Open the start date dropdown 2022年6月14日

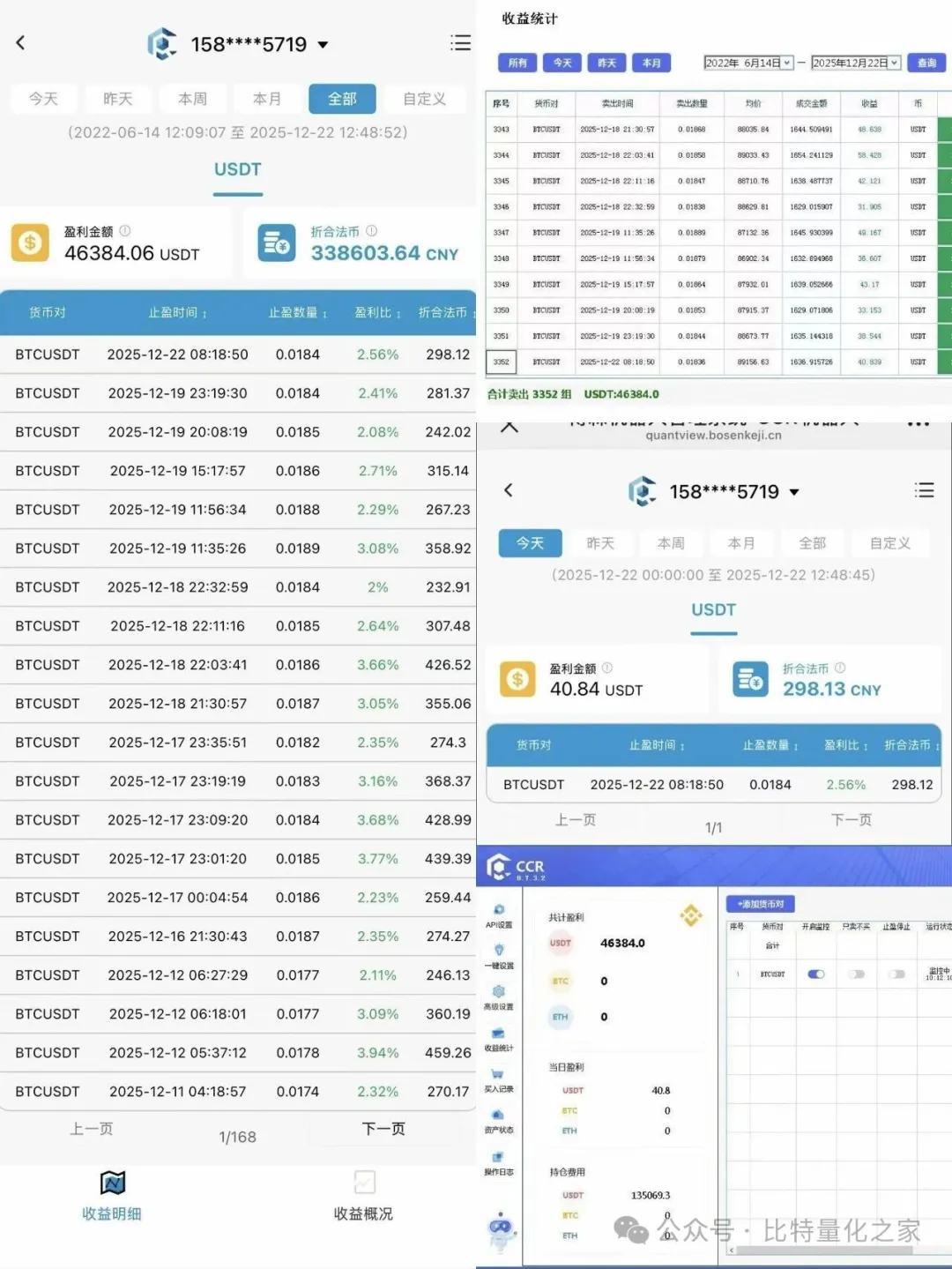coord(747,63)
